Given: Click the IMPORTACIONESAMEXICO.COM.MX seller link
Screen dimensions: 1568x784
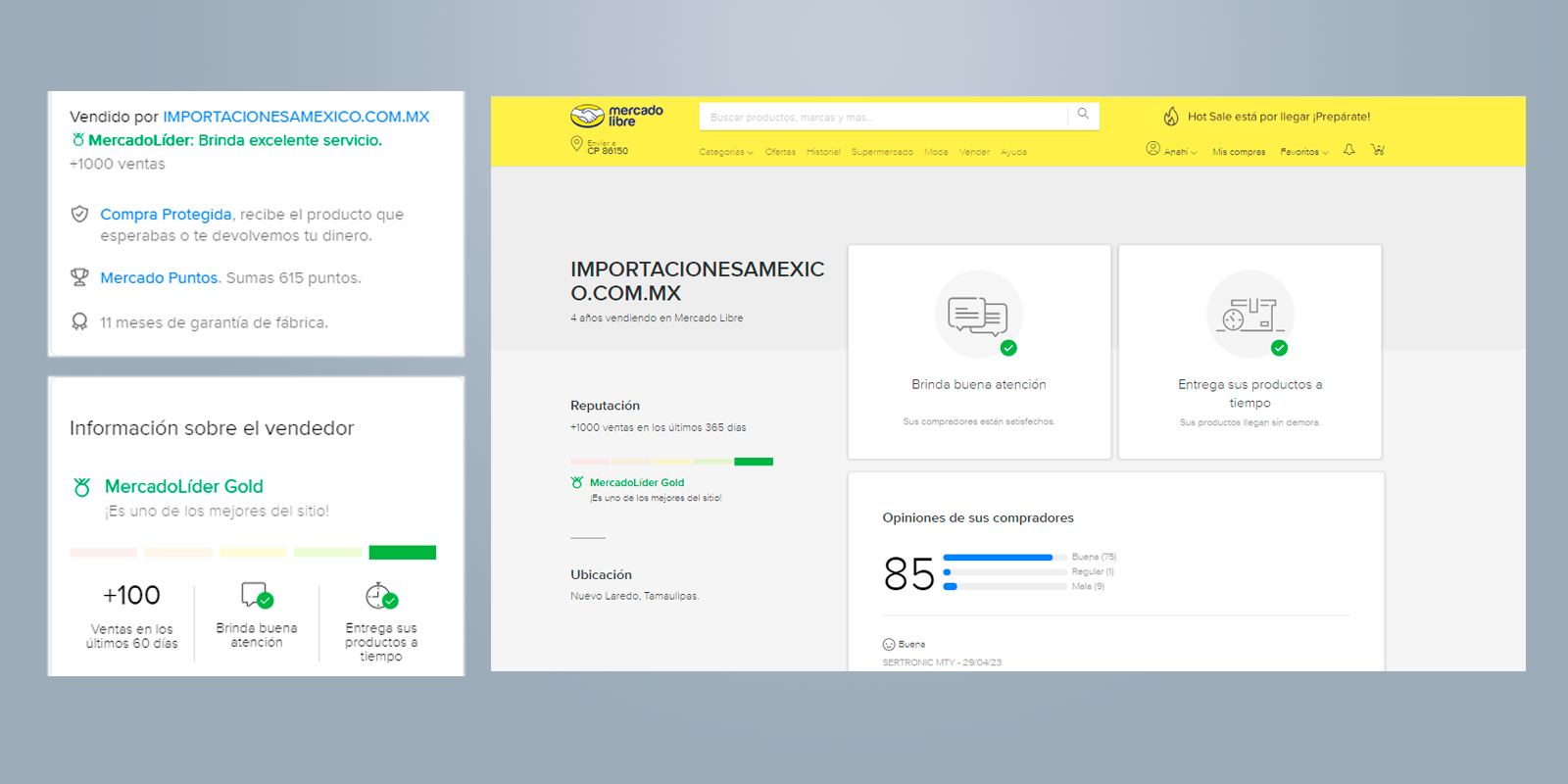Looking at the screenshot, I should 296,117.
